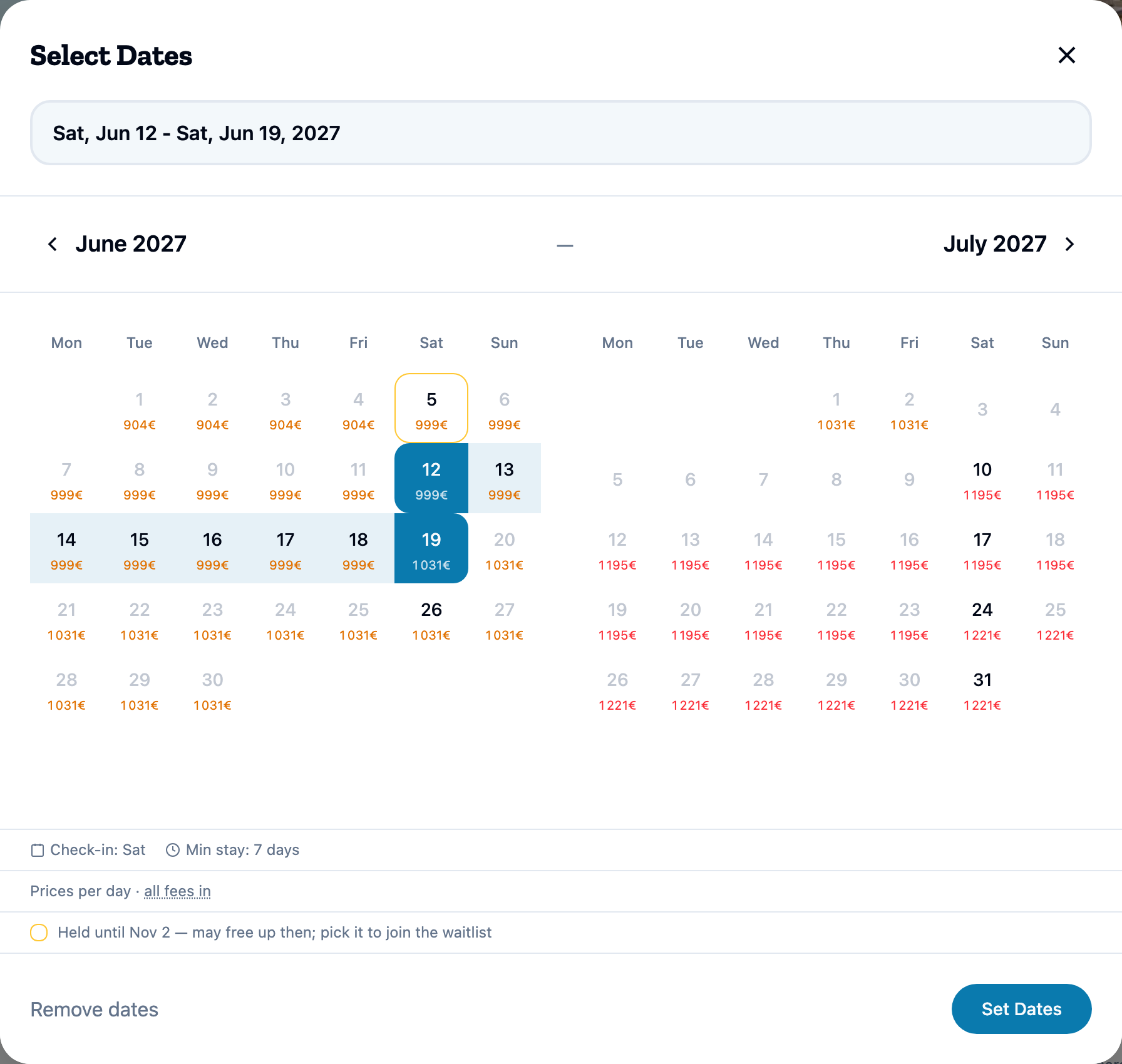Pick Saturday June 26 at 1031€
Image resolution: width=1122 pixels, height=1064 pixels.
431,618
